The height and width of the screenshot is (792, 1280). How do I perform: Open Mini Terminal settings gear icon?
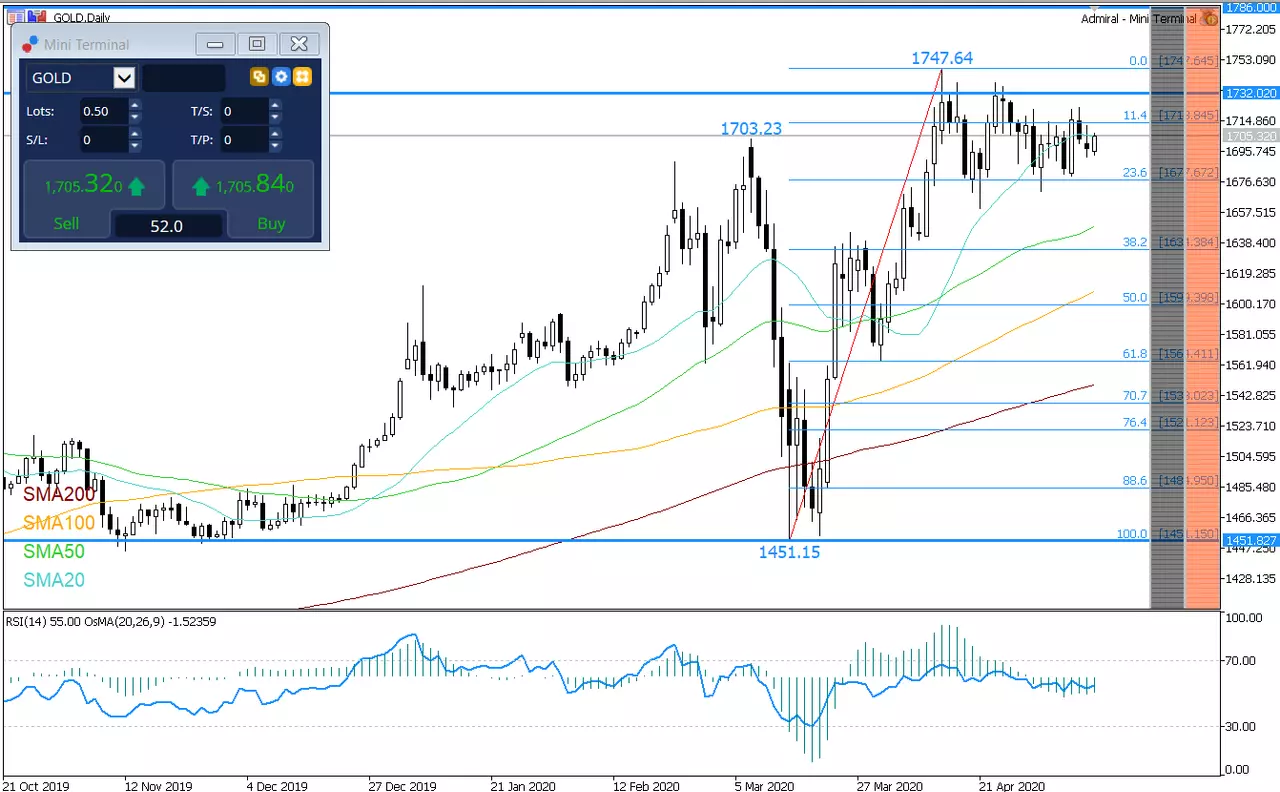tap(281, 77)
